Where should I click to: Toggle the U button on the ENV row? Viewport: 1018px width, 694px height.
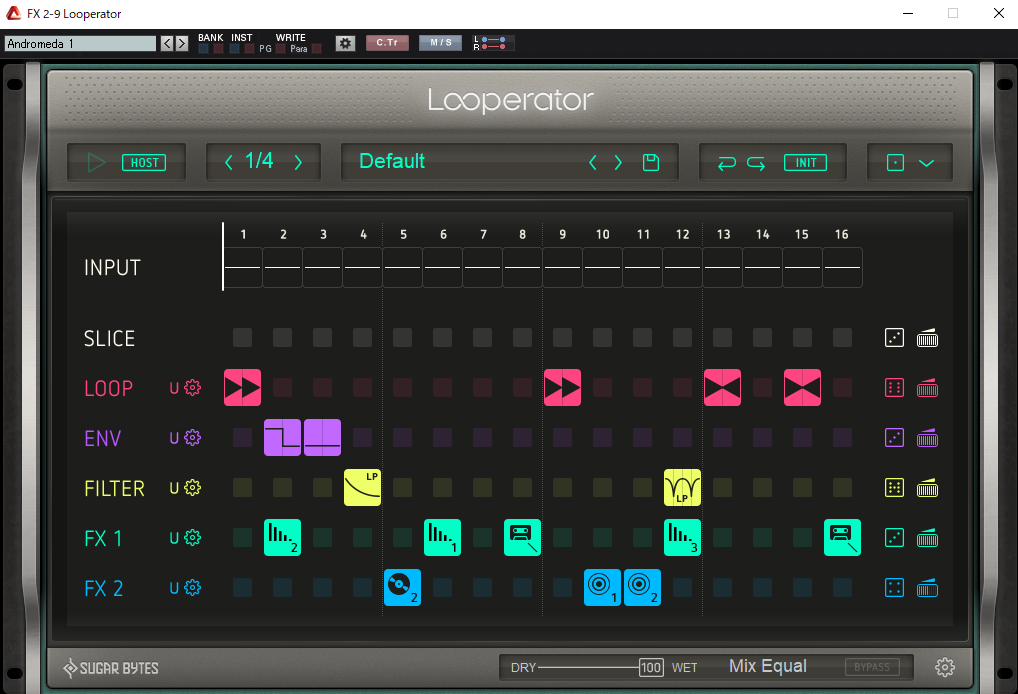click(x=174, y=438)
